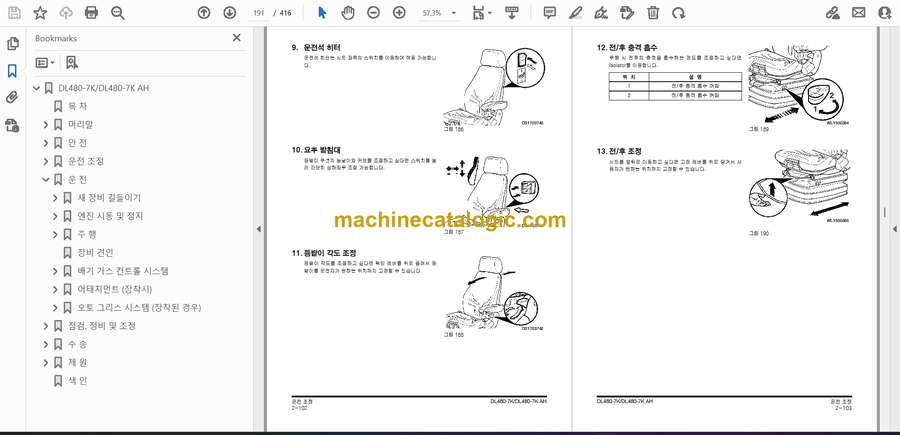Image resolution: width=900 pixels, height=435 pixels.
Task: Click heading 12. 전/후 충격 흡수
Action: point(627,48)
